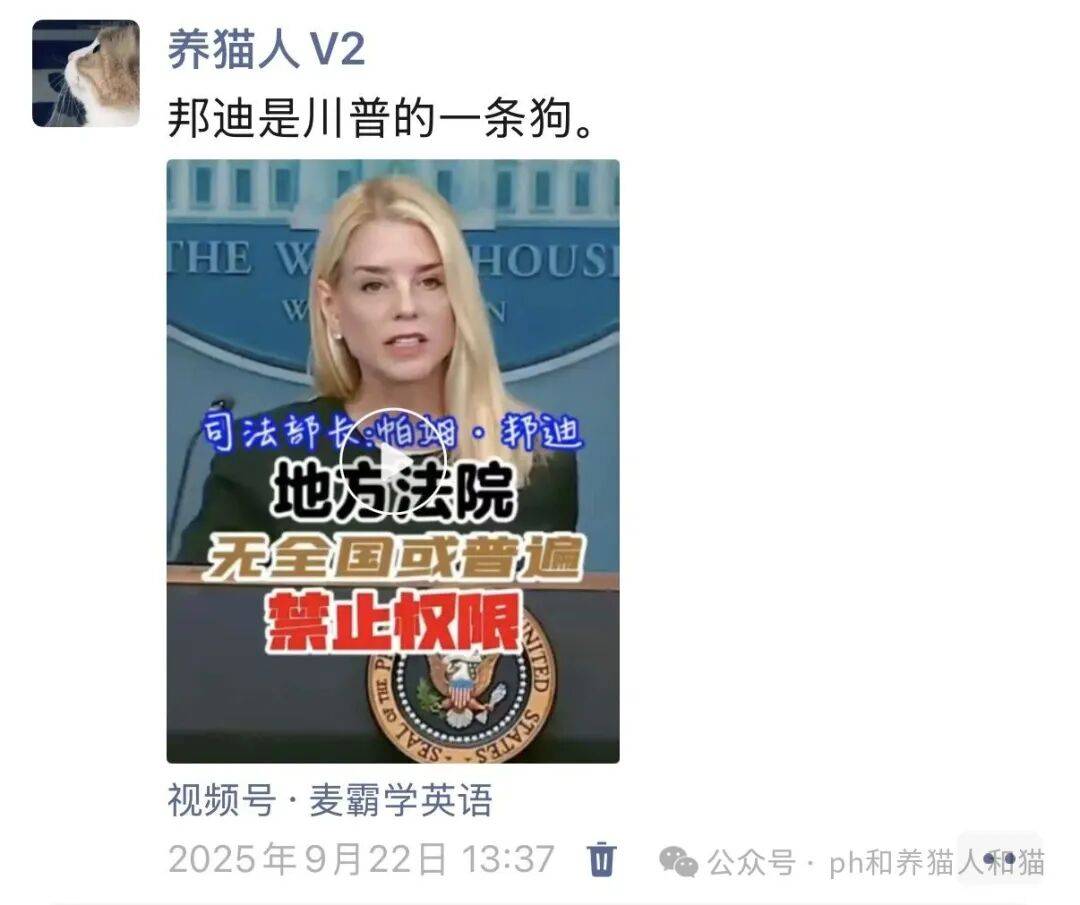Open the cat avatar of 养猫人 V2
The height and width of the screenshot is (905, 1080).
click(x=86, y=74)
